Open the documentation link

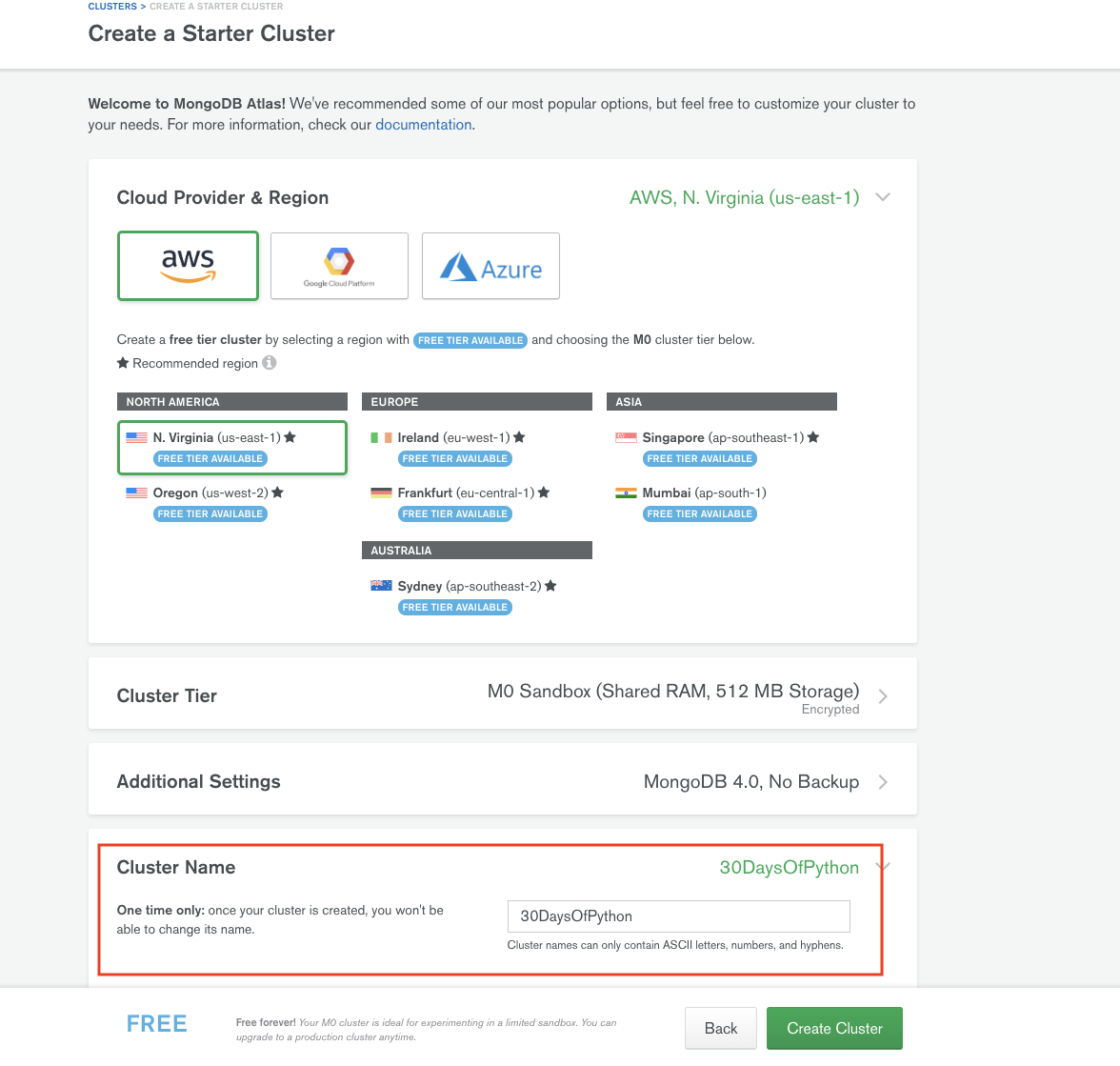click(x=423, y=125)
